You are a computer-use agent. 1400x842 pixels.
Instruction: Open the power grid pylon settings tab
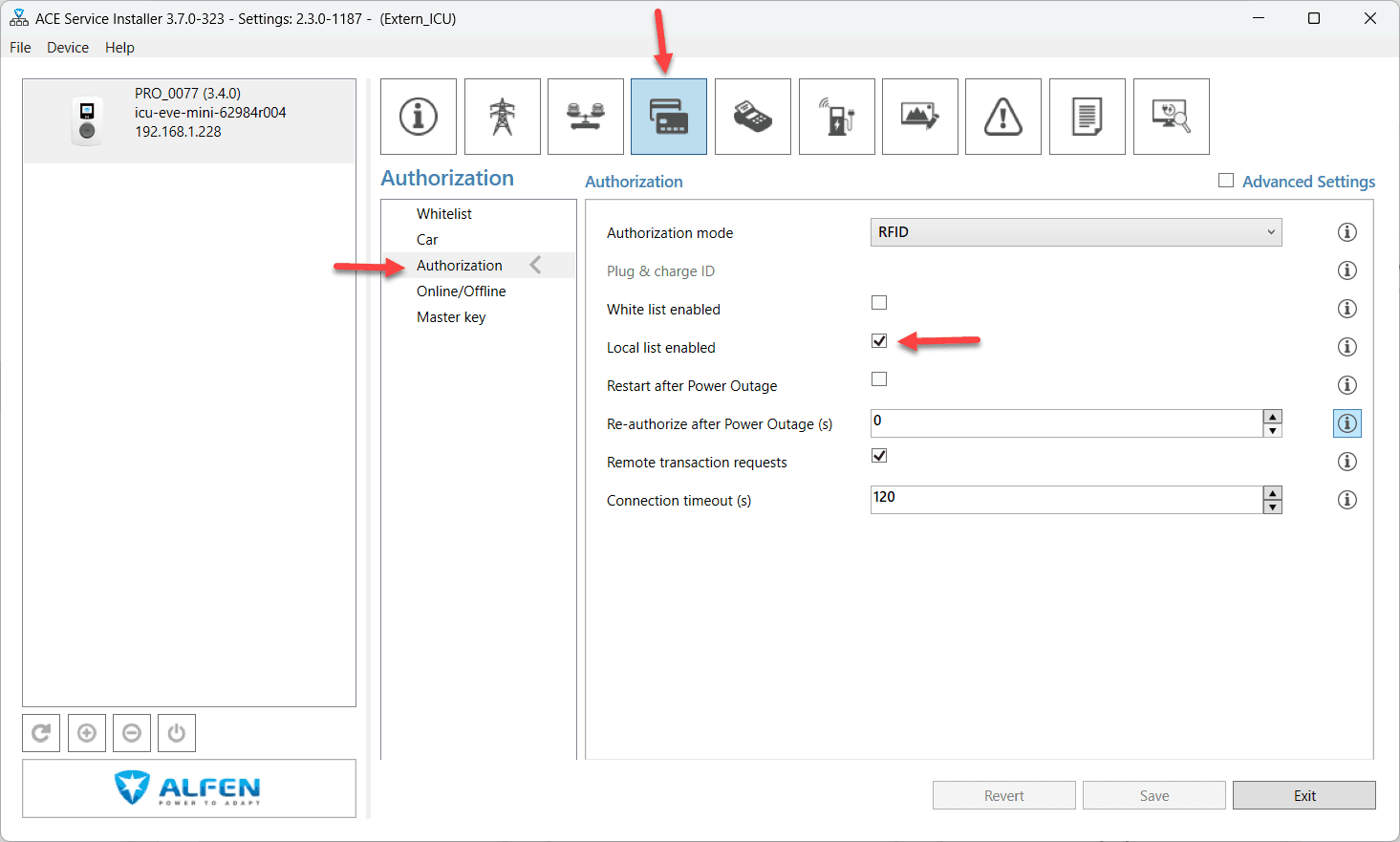502,117
